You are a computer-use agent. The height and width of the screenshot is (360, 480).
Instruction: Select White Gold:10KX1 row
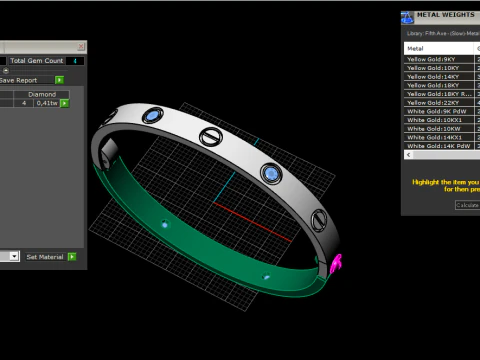coord(438,120)
